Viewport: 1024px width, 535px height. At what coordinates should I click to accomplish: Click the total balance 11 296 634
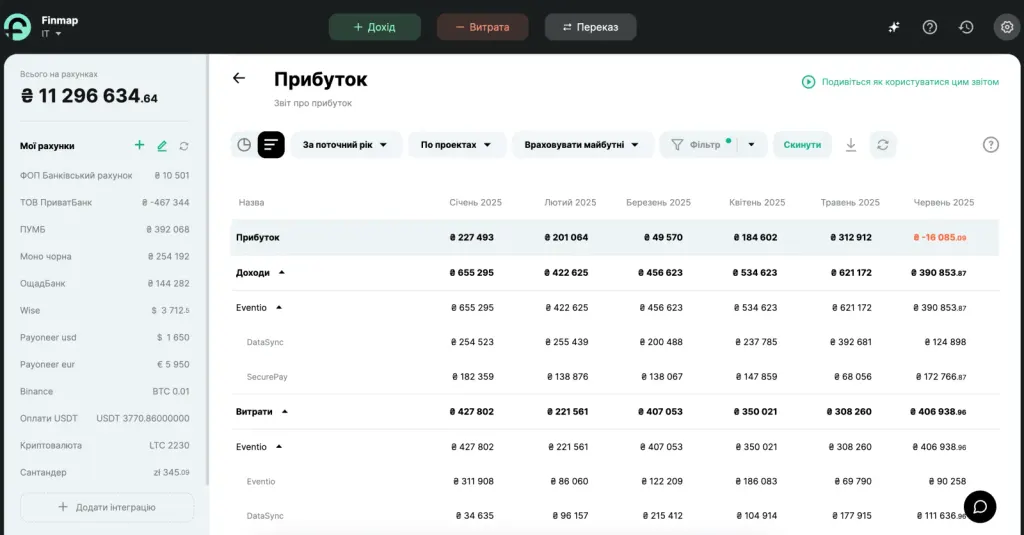pos(89,96)
